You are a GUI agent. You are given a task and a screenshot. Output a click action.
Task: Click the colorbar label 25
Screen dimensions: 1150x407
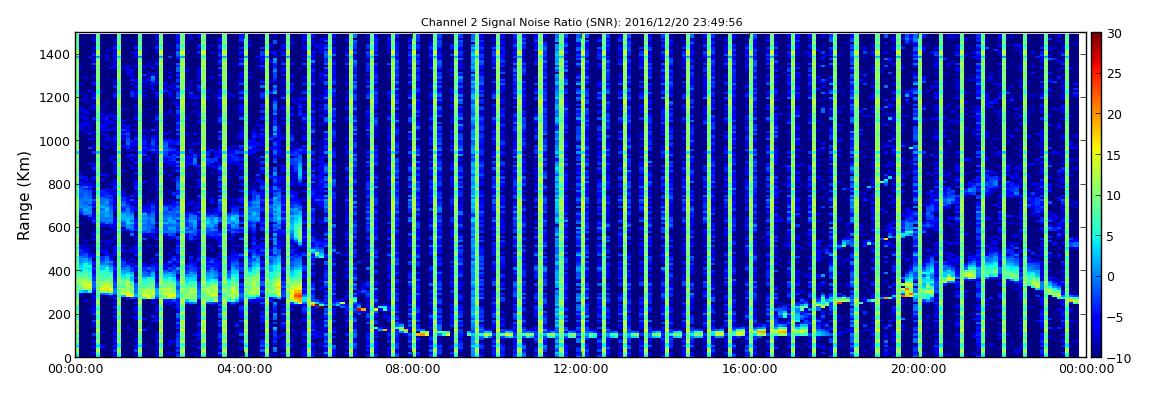point(1115,74)
